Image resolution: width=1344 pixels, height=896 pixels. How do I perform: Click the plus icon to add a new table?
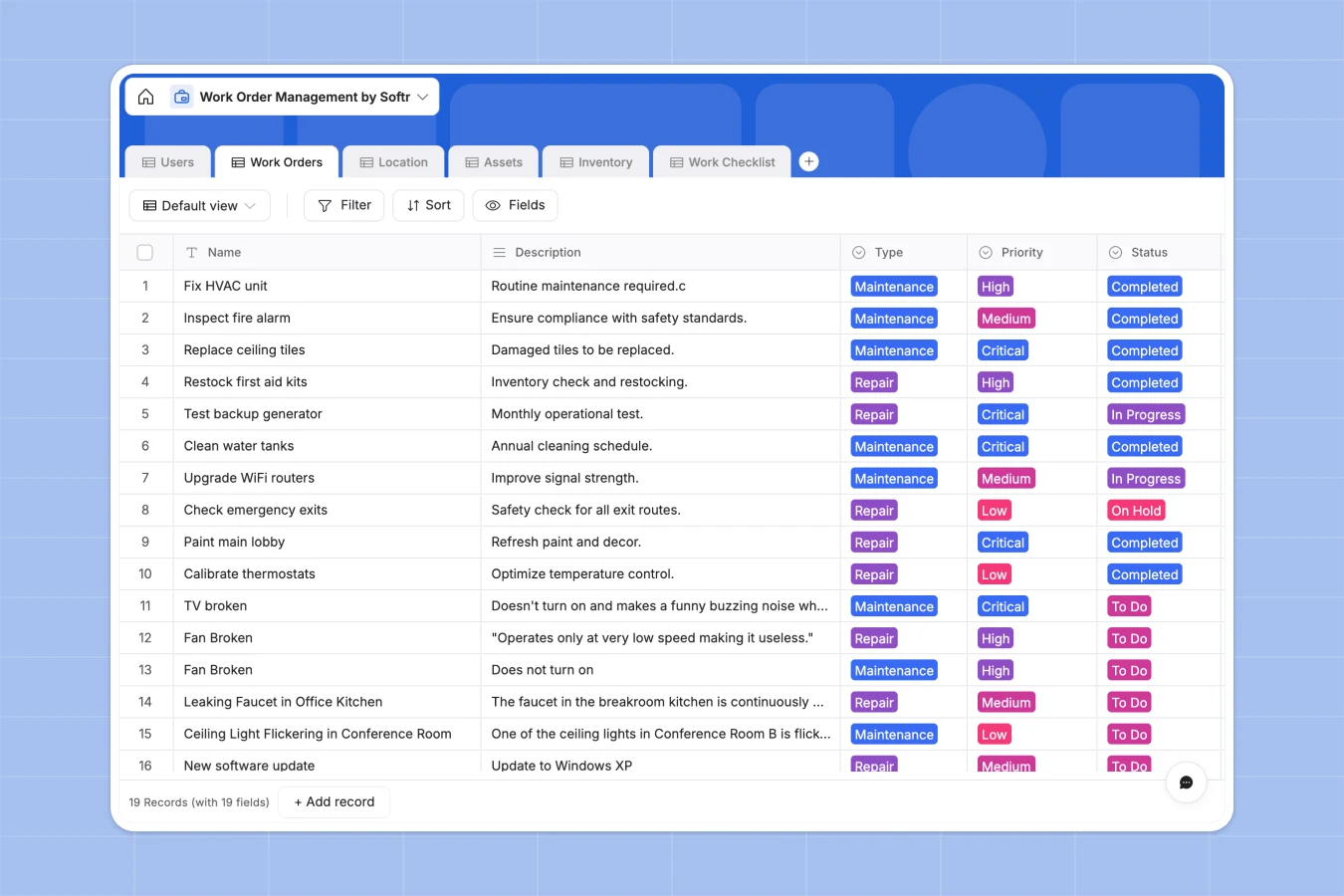tap(808, 160)
